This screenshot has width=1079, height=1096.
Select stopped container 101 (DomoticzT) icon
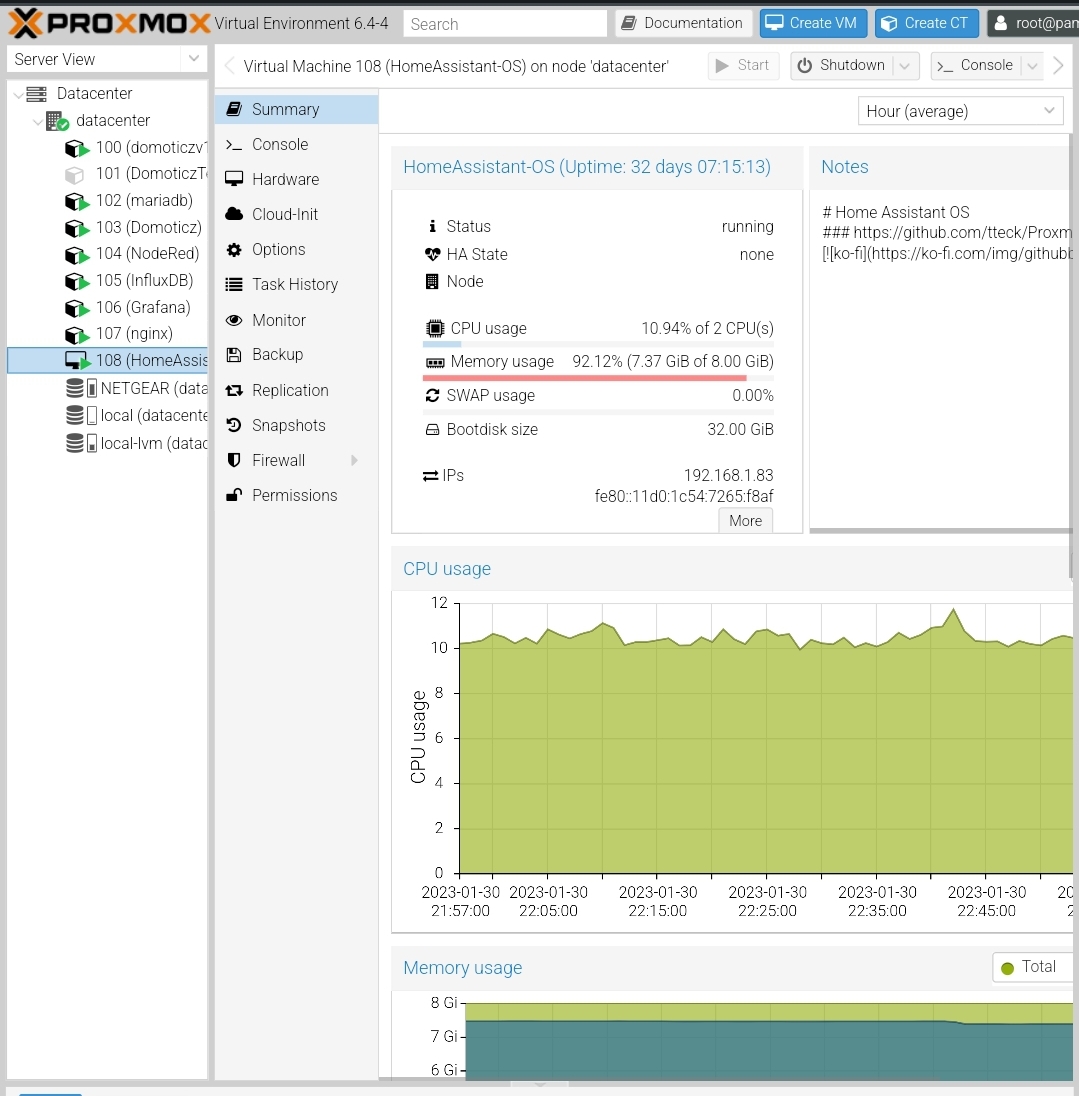pyautogui.click(x=75, y=174)
